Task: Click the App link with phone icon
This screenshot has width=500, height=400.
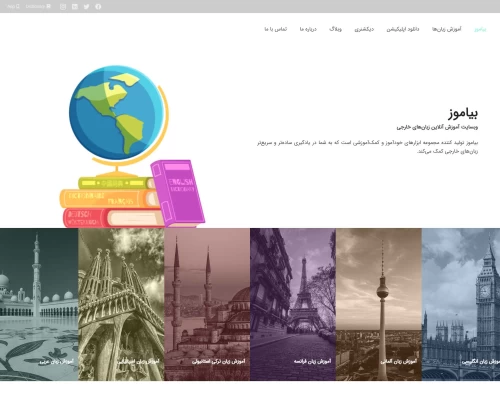Action: click(x=13, y=6)
